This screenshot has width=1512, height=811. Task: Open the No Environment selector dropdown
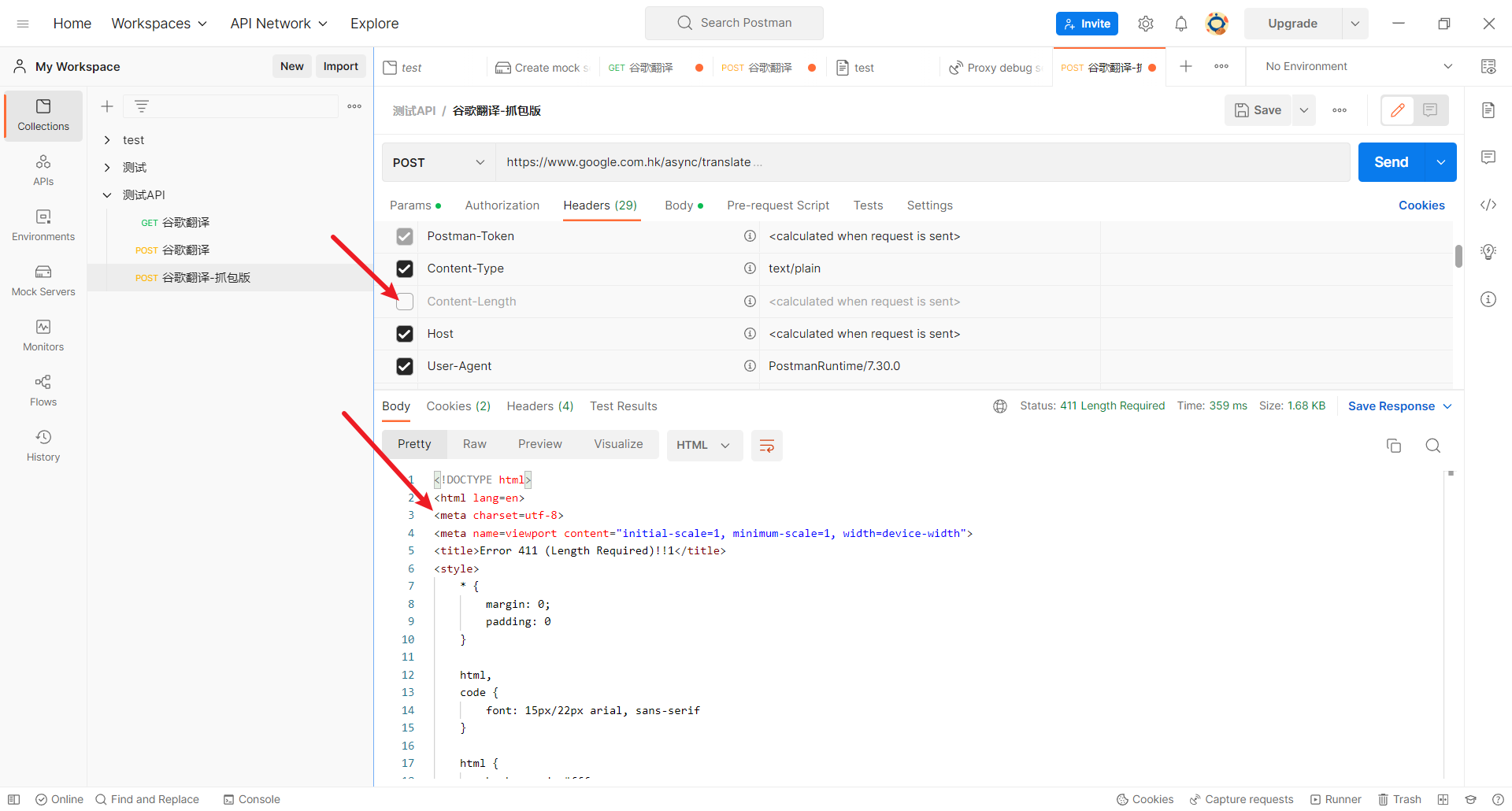1358,67
